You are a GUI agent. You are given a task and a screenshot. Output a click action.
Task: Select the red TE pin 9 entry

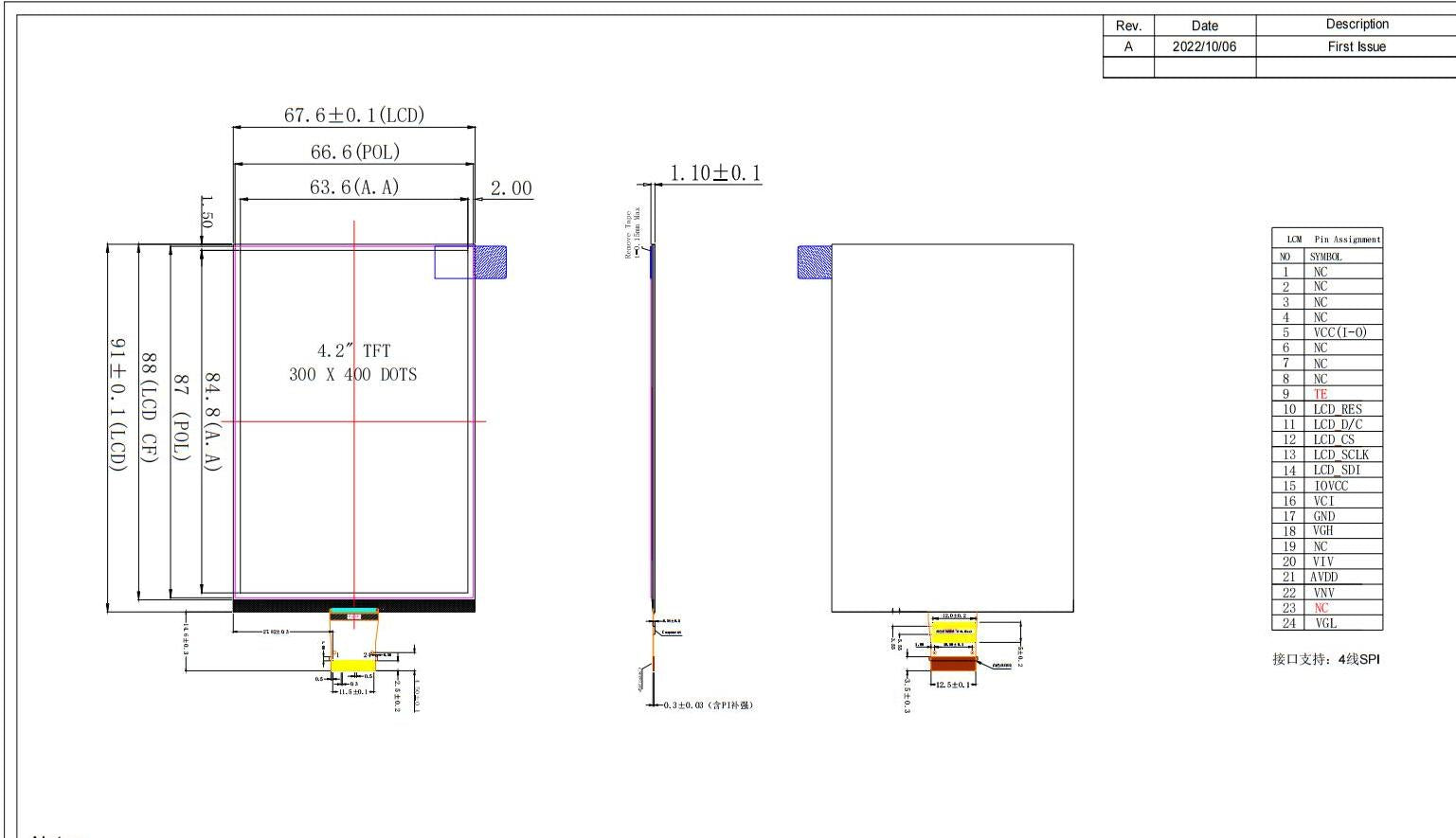tap(1321, 394)
